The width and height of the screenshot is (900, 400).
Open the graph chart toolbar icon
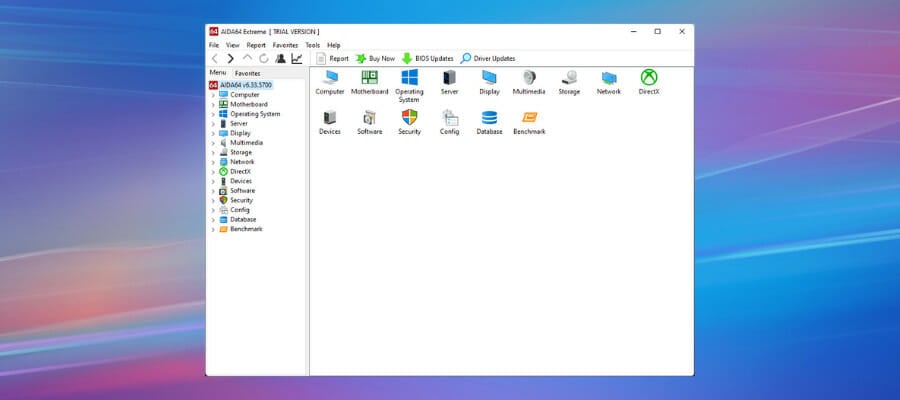(x=297, y=59)
